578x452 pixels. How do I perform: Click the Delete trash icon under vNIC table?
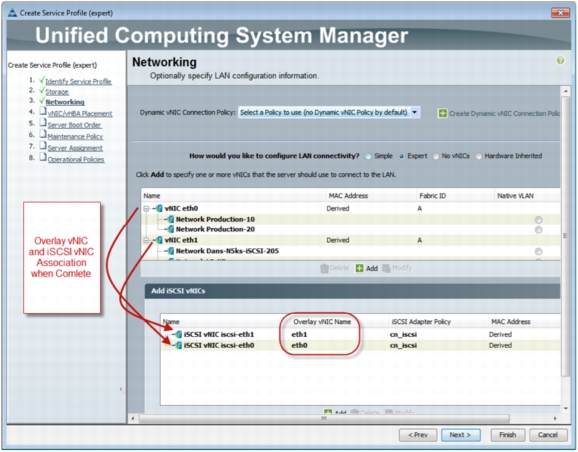coord(324,268)
